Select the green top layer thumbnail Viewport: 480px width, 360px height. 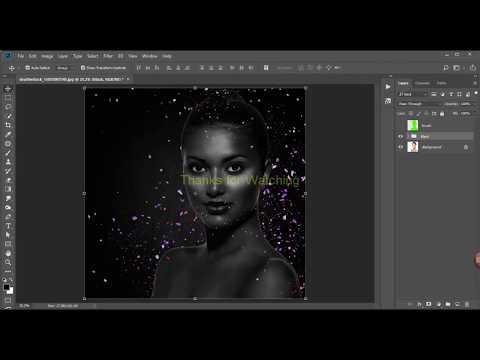(x=413, y=125)
